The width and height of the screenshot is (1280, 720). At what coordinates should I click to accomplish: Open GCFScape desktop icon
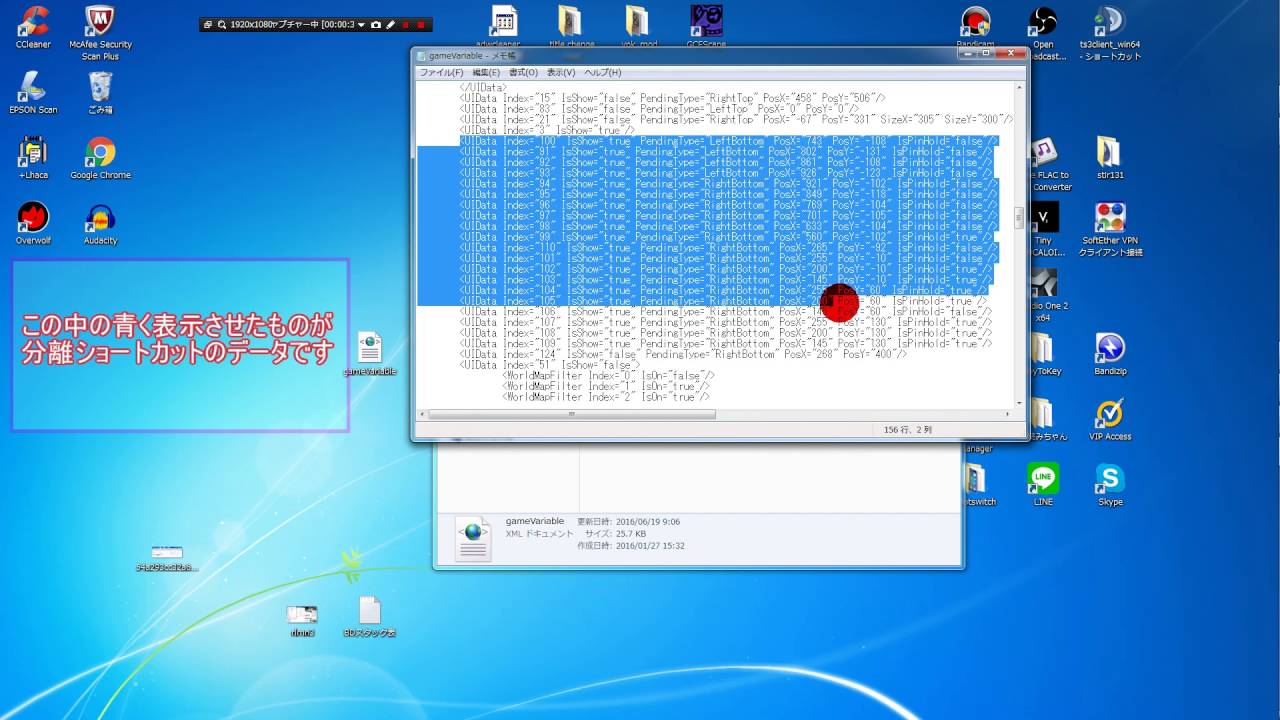pos(706,27)
